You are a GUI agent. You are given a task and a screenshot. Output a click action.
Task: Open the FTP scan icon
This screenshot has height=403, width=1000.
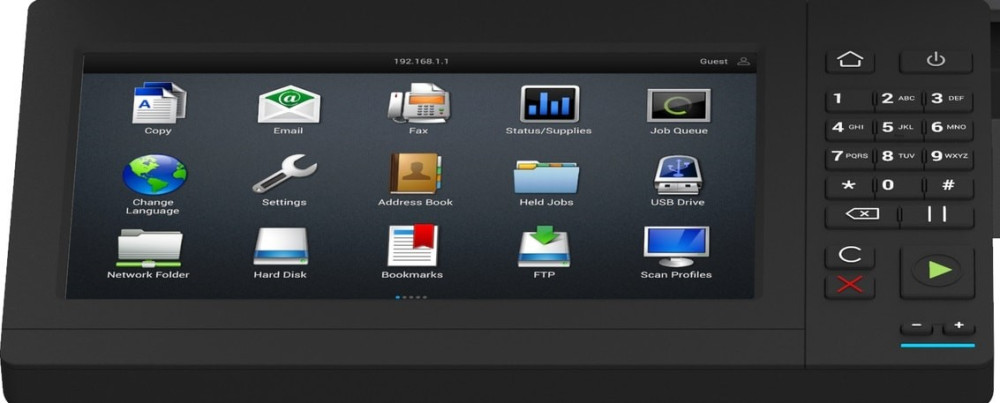(544, 247)
